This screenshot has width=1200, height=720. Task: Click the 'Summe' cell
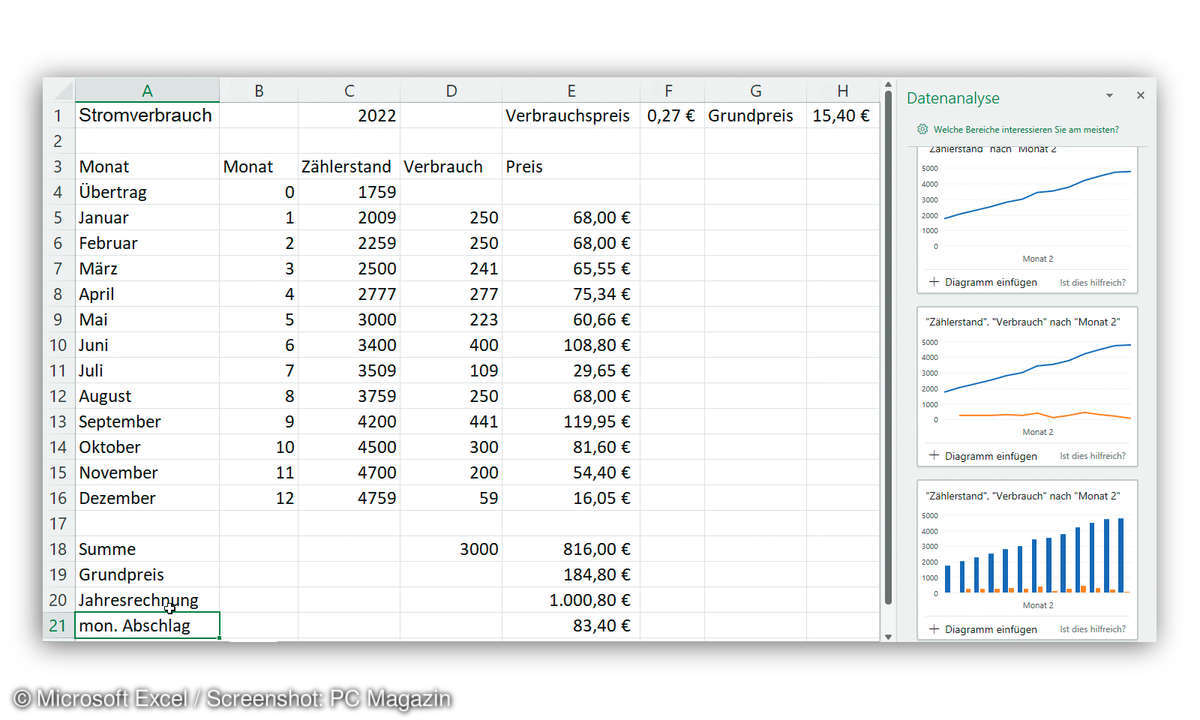[x=147, y=549]
